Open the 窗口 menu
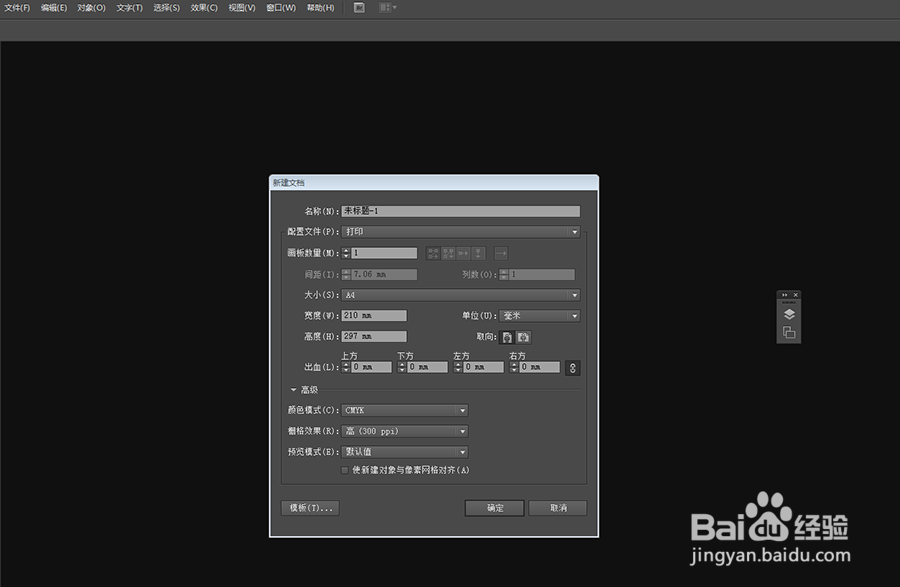Image resolution: width=900 pixels, height=587 pixels. (x=281, y=8)
